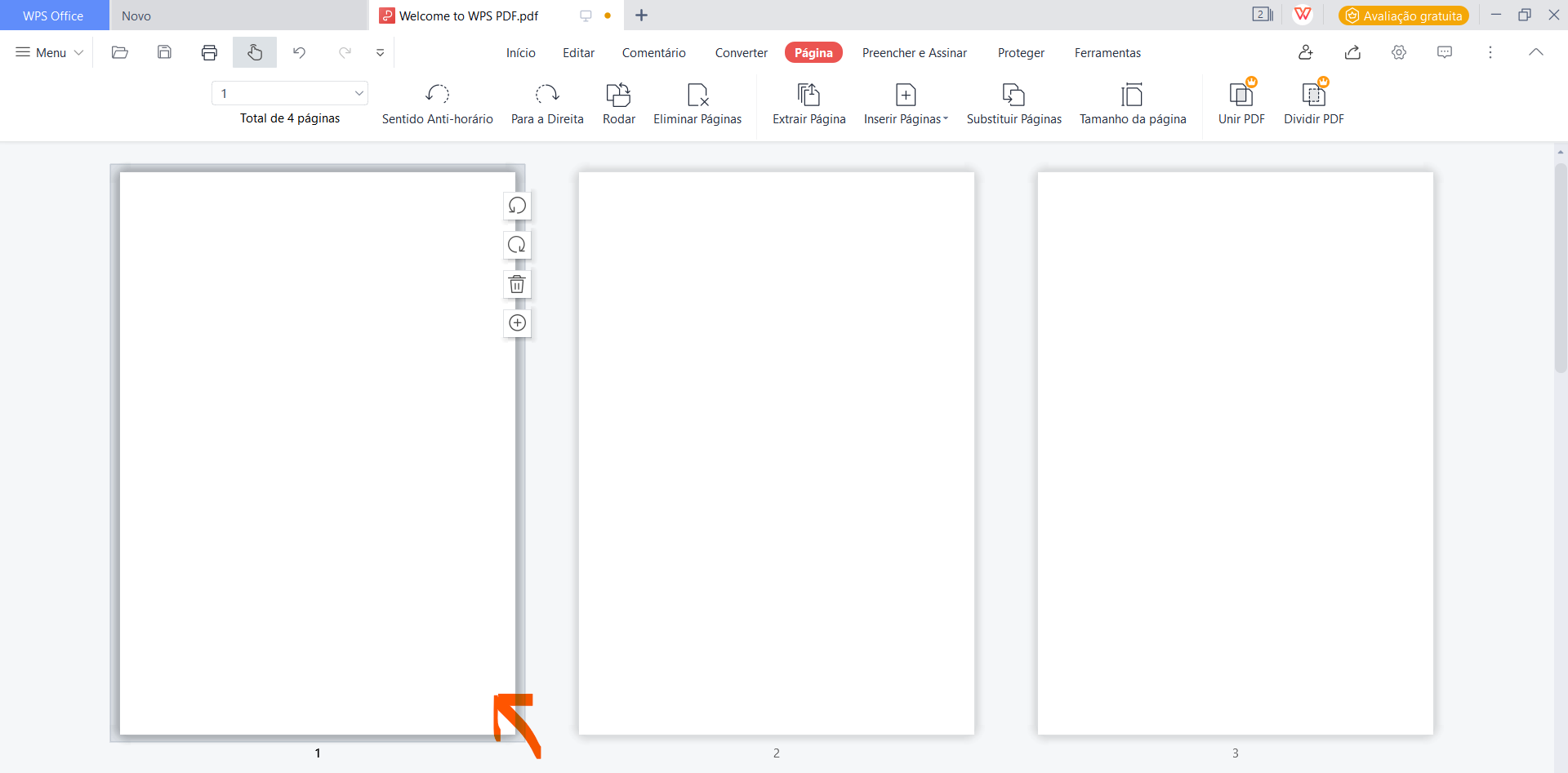Rotate pages with Sentido Anti-horário icon

(x=437, y=95)
